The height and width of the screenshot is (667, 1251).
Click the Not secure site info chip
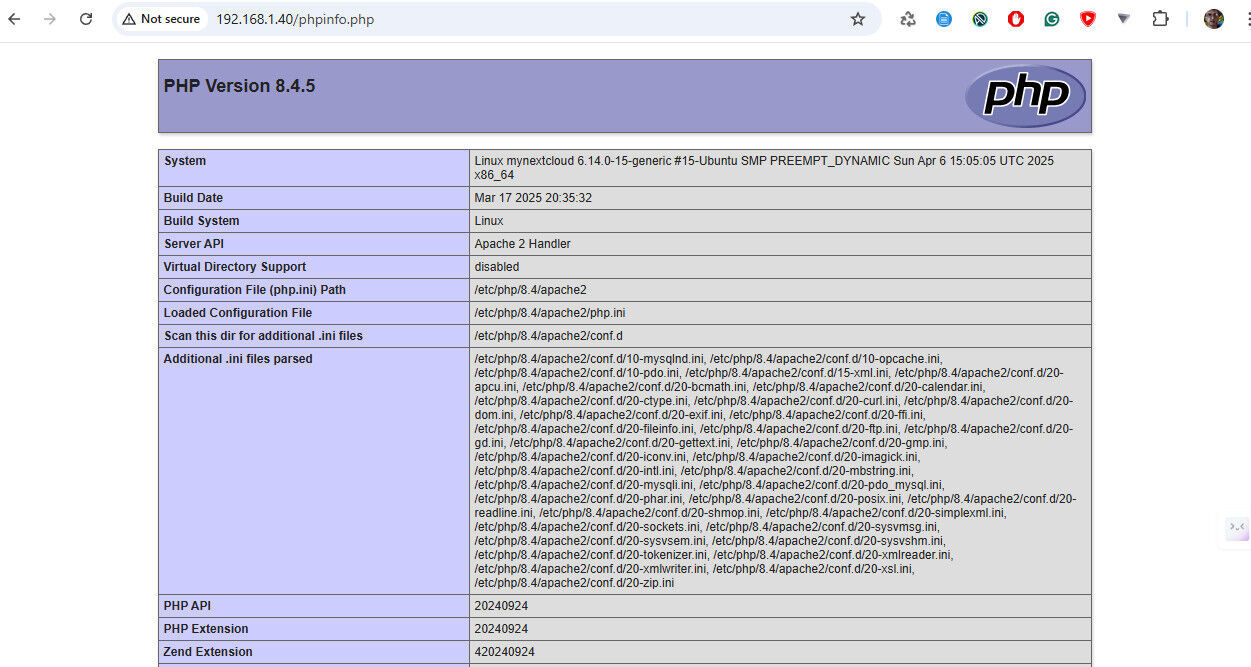click(x=161, y=19)
